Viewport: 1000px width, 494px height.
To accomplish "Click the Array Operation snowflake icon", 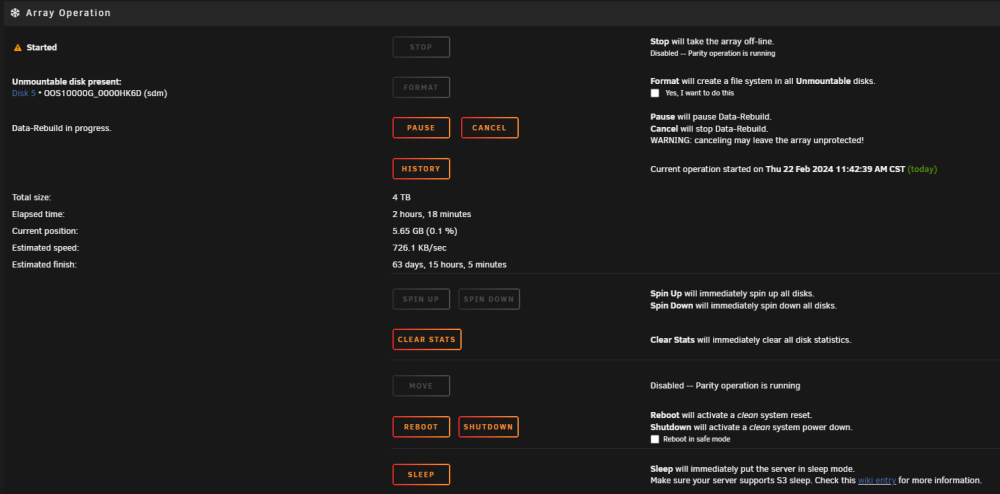I will 15,13.
